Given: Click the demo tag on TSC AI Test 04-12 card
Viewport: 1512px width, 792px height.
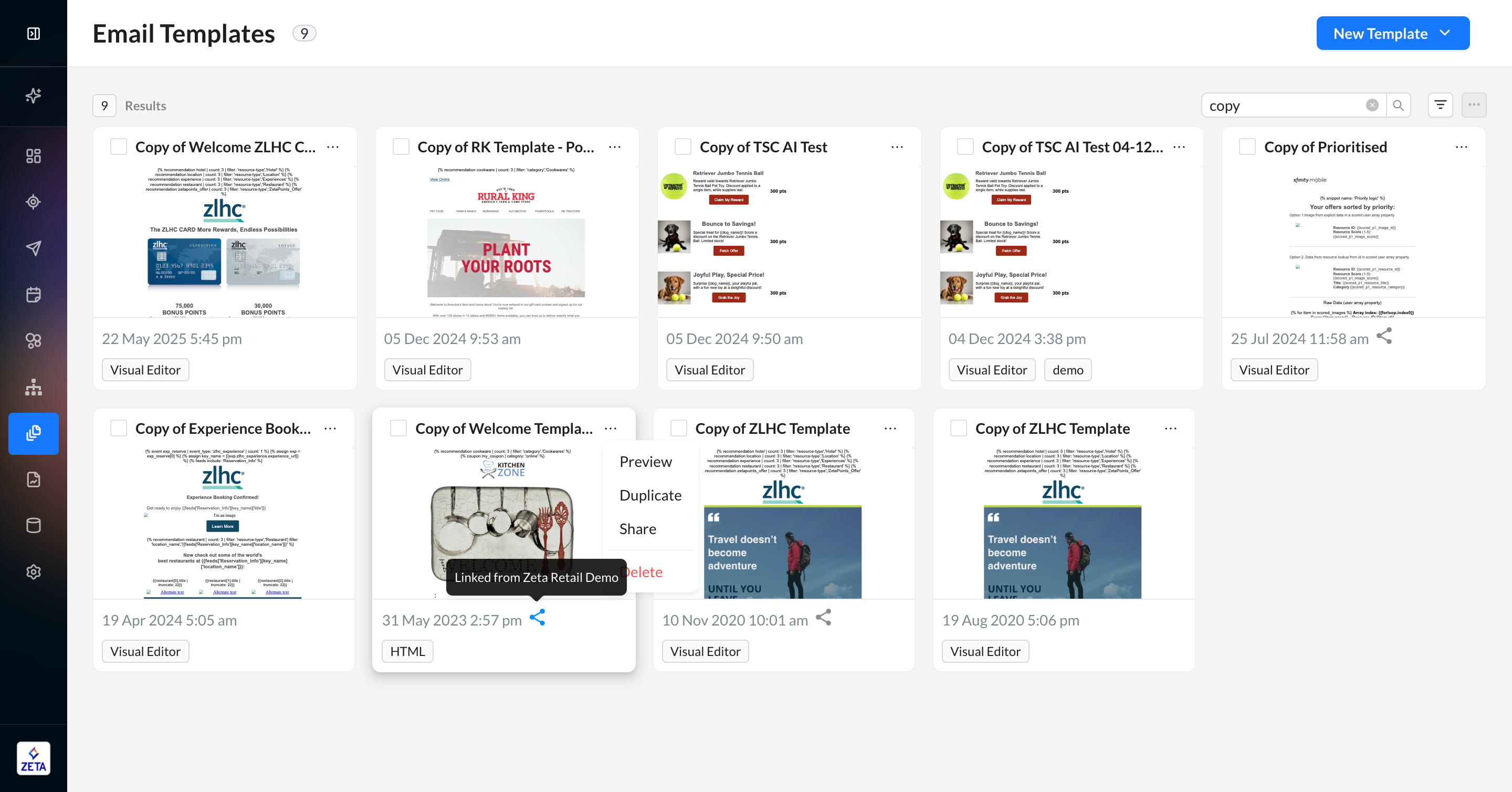Looking at the screenshot, I should pyautogui.click(x=1067, y=370).
